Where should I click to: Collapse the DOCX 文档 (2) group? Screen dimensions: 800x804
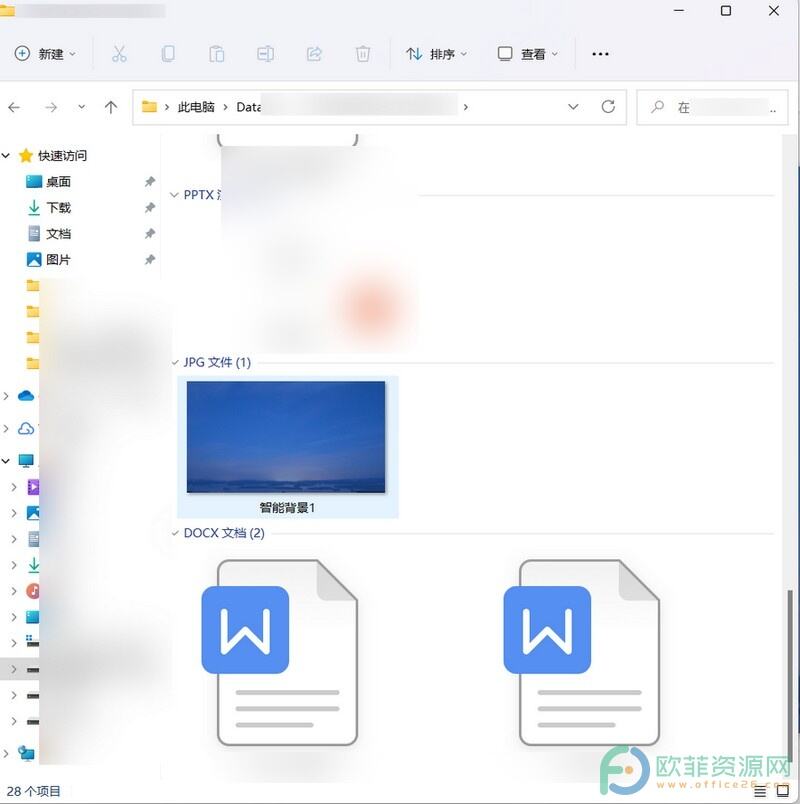175,533
